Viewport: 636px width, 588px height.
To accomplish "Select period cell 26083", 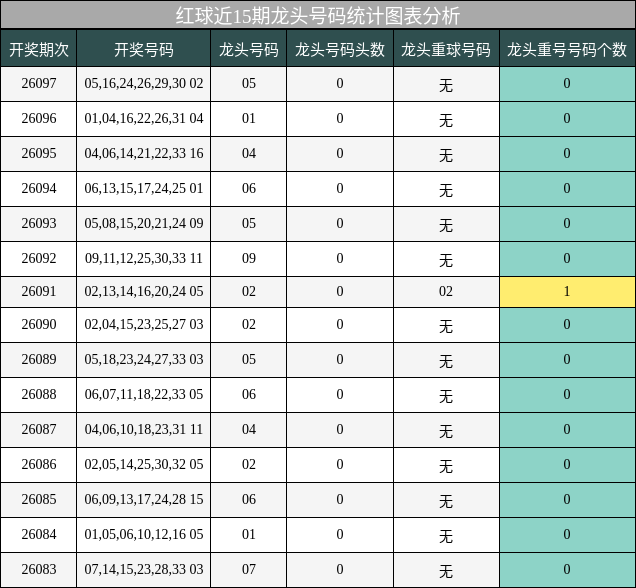I will 39,570.
